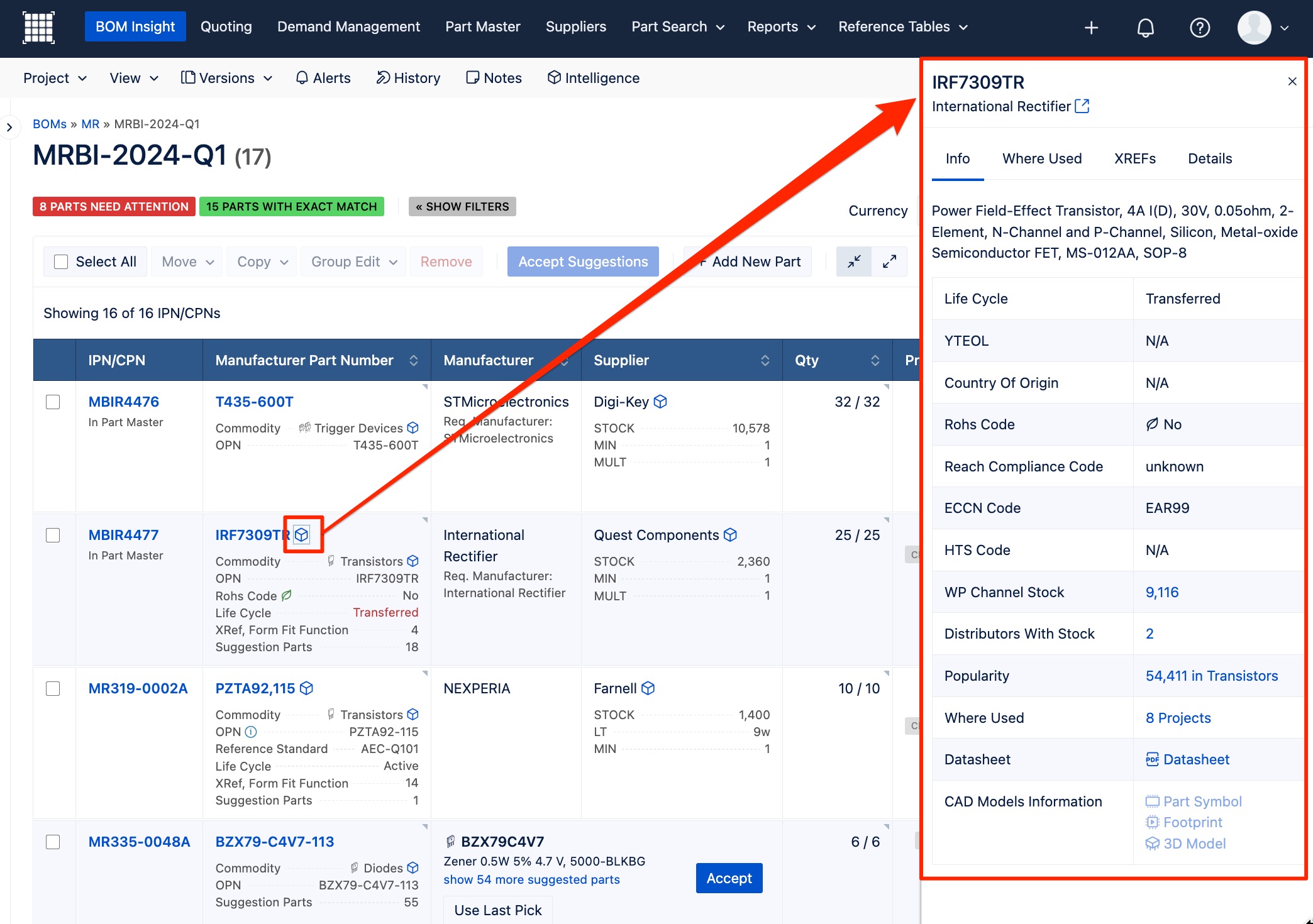Open the 8 Projects where used link
This screenshot has height=924, width=1313.
pyautogui.click(x=1178, y=718)
